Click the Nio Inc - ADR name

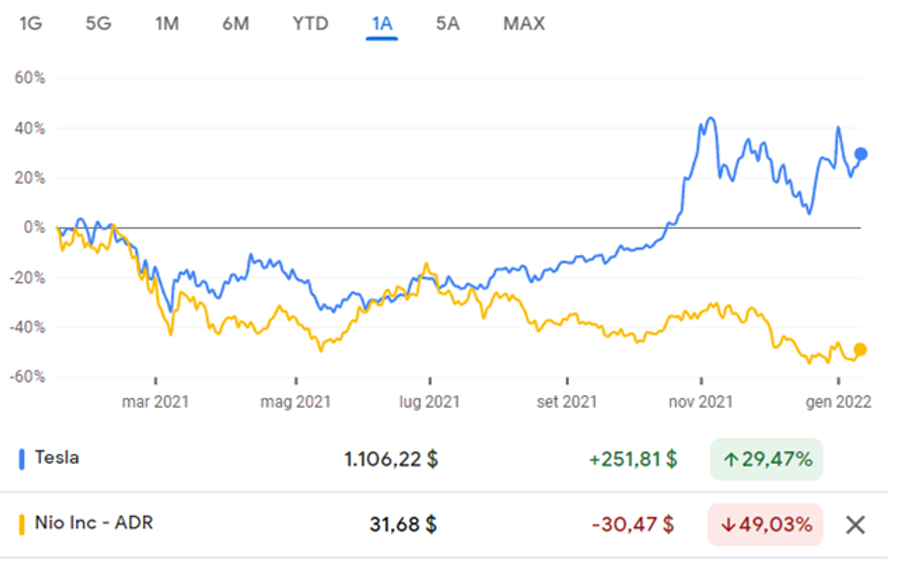(94, 523)
